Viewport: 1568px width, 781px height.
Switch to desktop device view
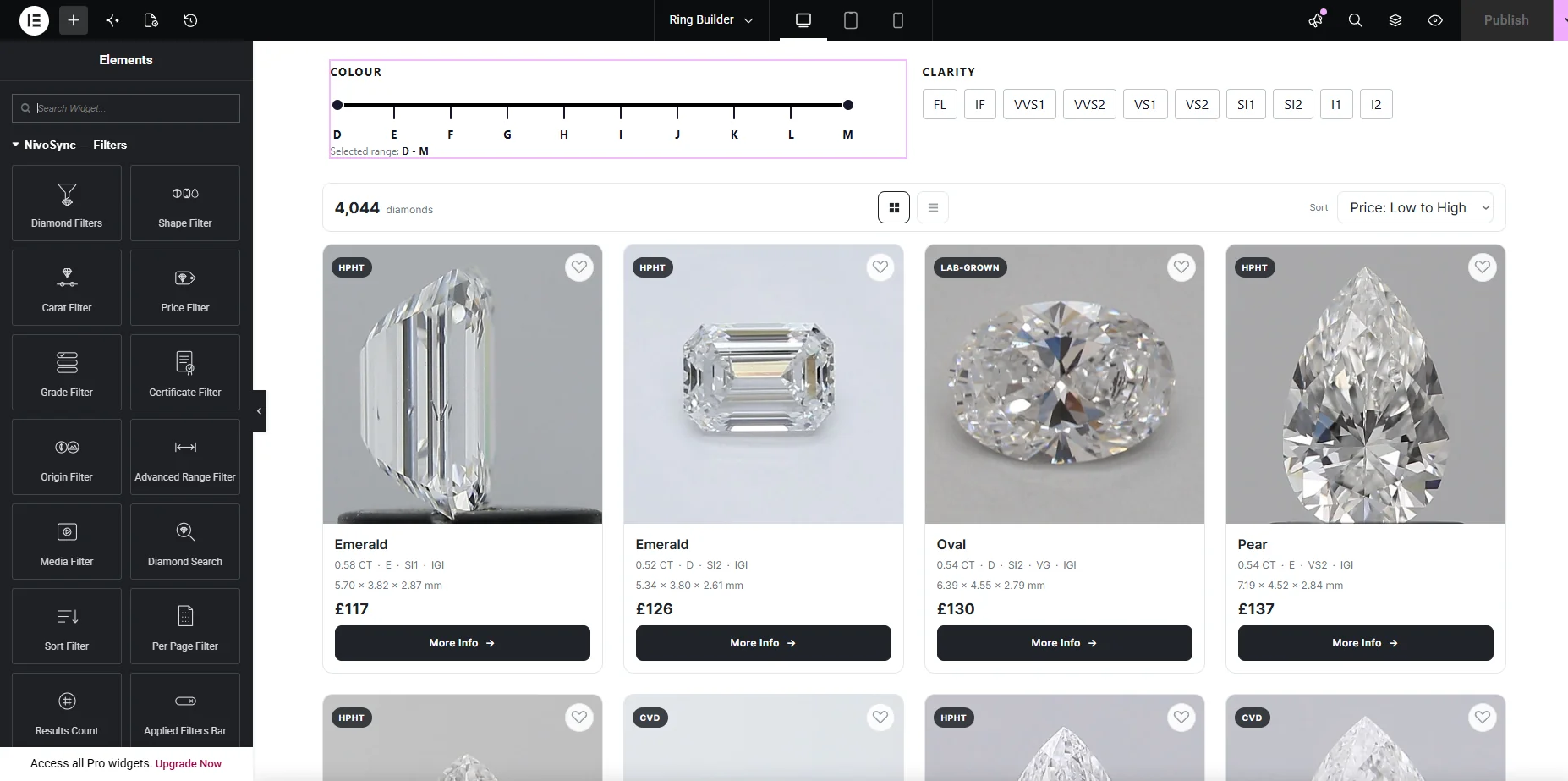click(x=803, y=20)
